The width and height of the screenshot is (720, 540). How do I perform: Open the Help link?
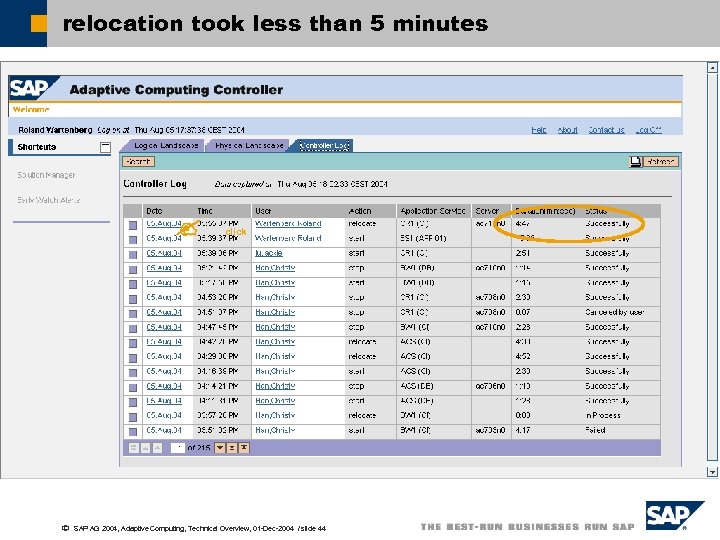click(x=539, y=130)
